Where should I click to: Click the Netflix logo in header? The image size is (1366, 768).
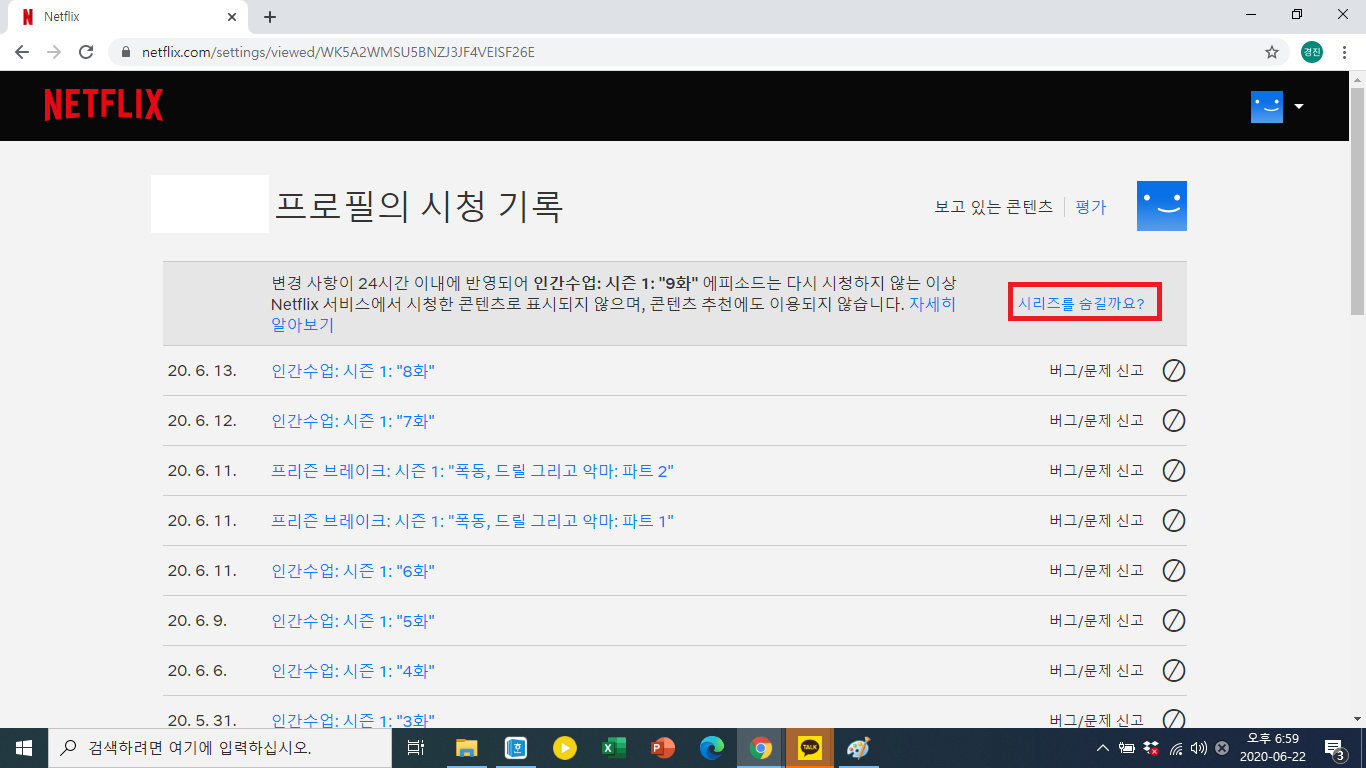104,105
